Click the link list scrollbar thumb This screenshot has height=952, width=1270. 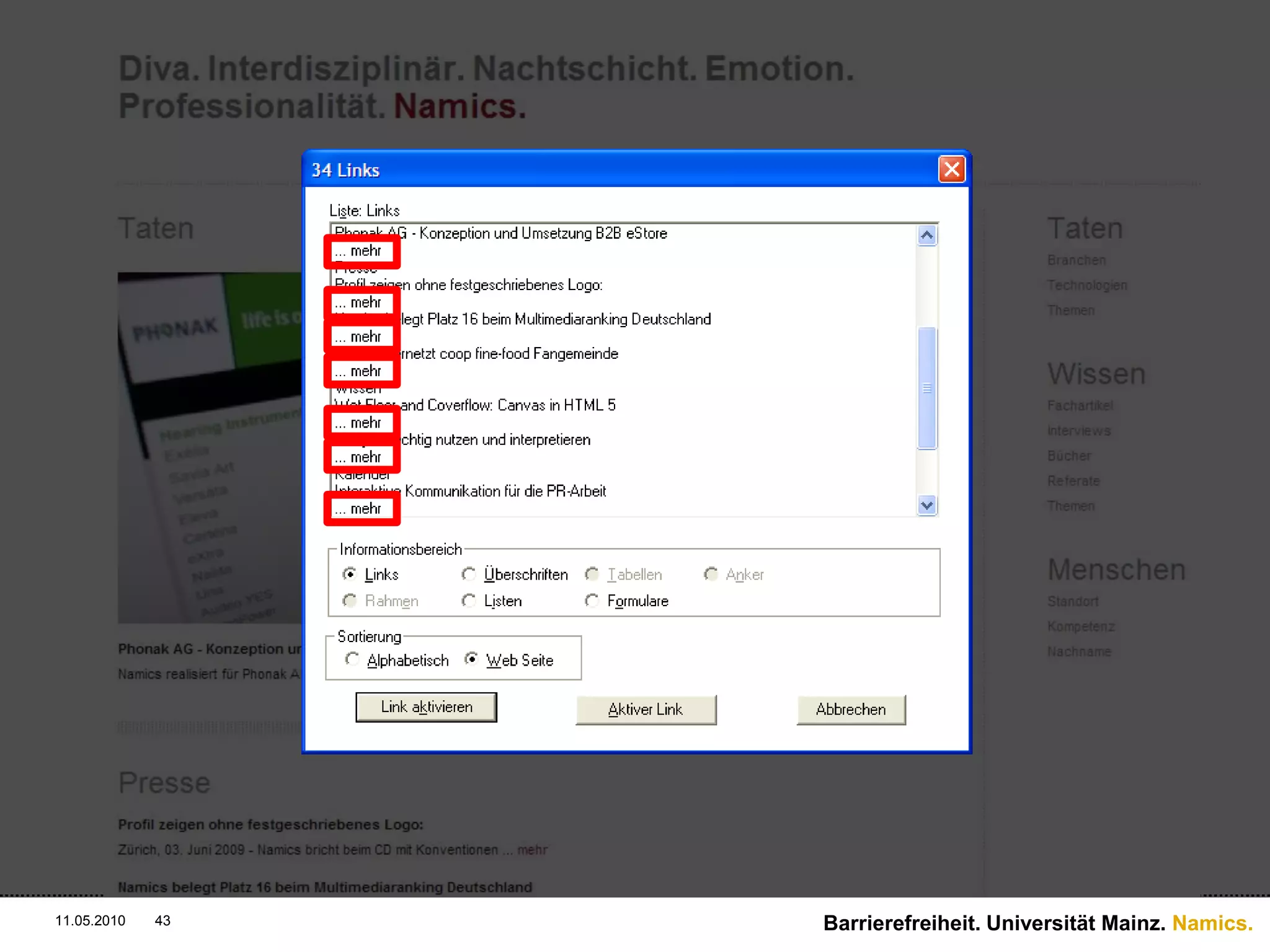[927, 387]
